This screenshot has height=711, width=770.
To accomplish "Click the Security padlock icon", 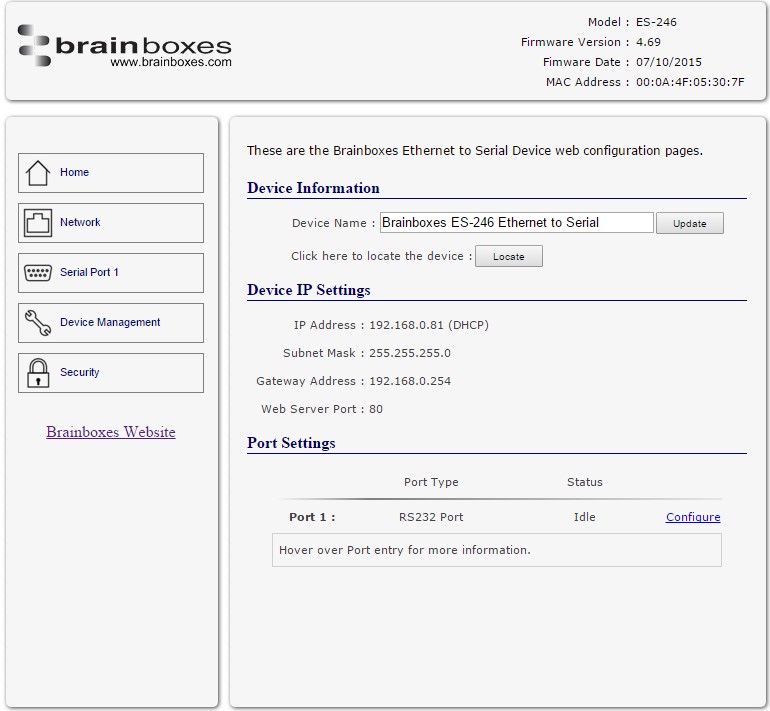I will point(38,373).
